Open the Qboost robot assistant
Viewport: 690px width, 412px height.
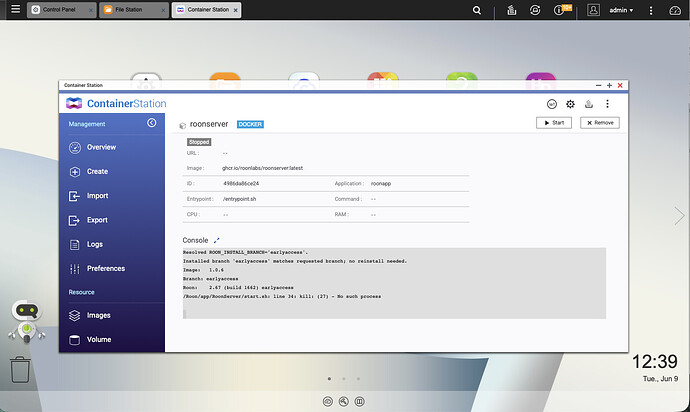26,321
